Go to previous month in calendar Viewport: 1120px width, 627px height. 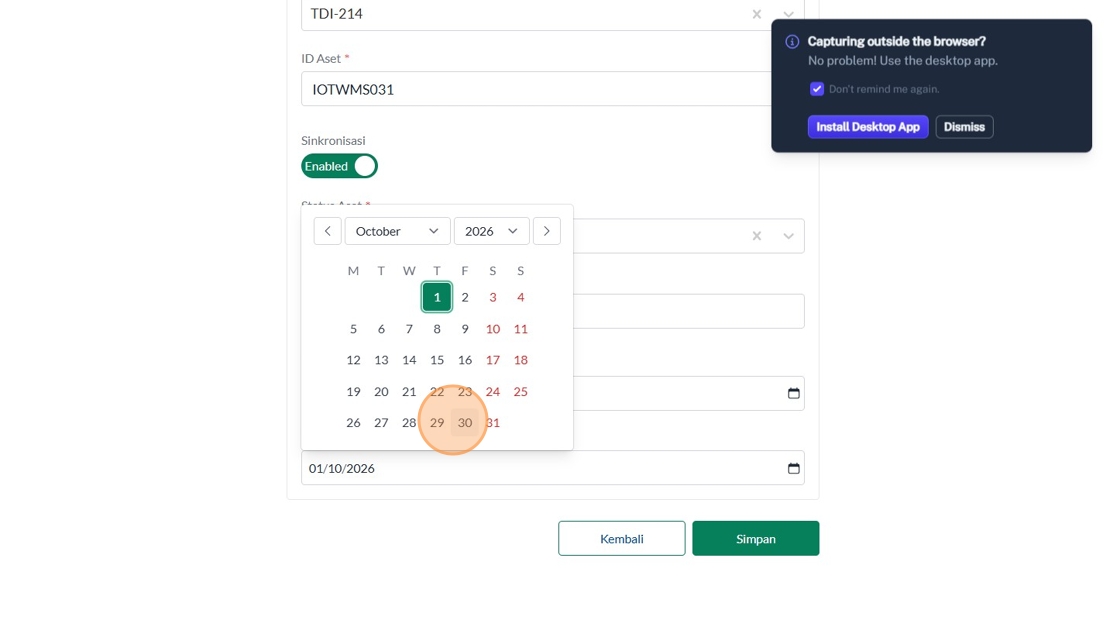tap(327, 231)
